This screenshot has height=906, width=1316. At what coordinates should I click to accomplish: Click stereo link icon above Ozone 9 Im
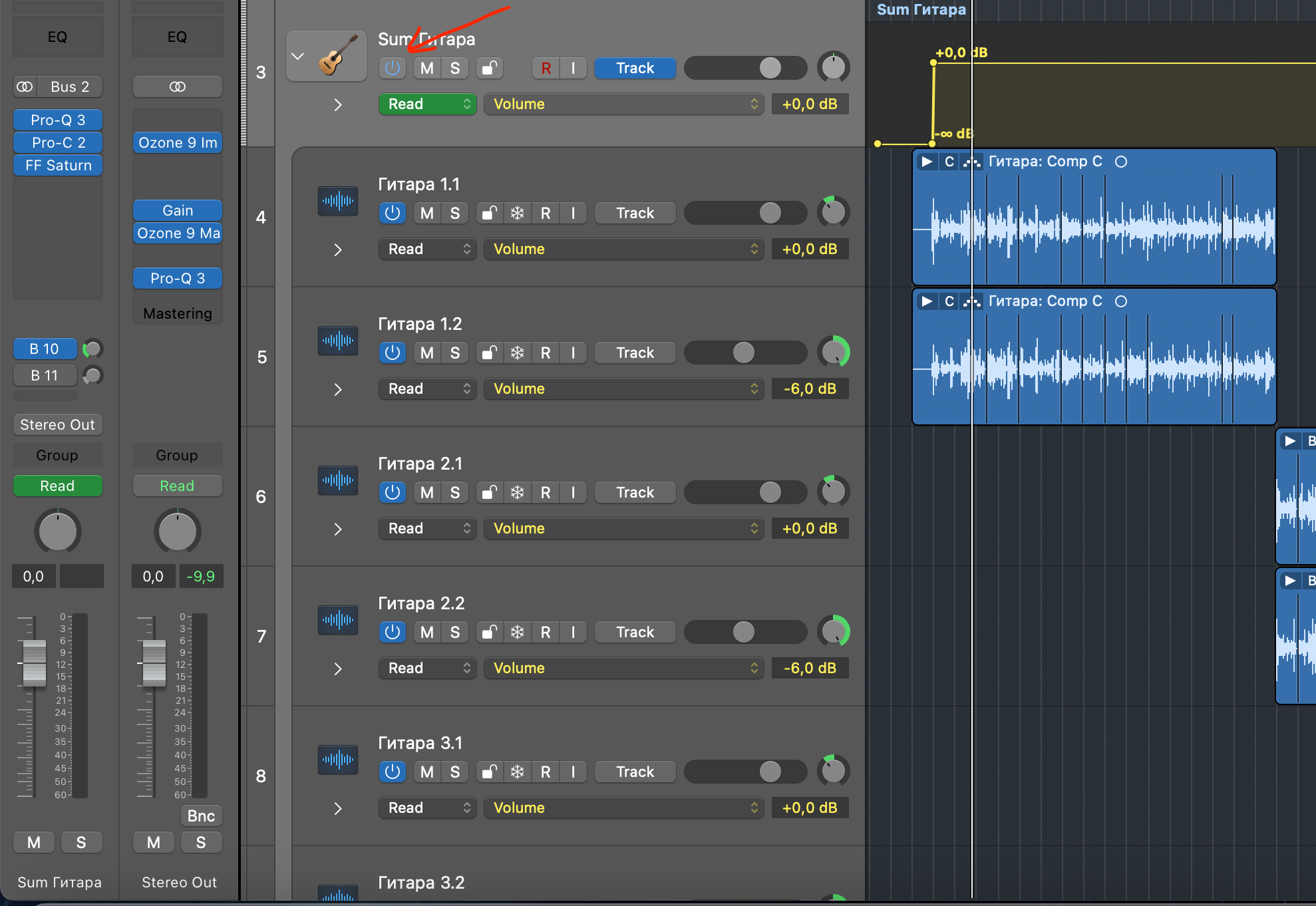click(177, 86)
